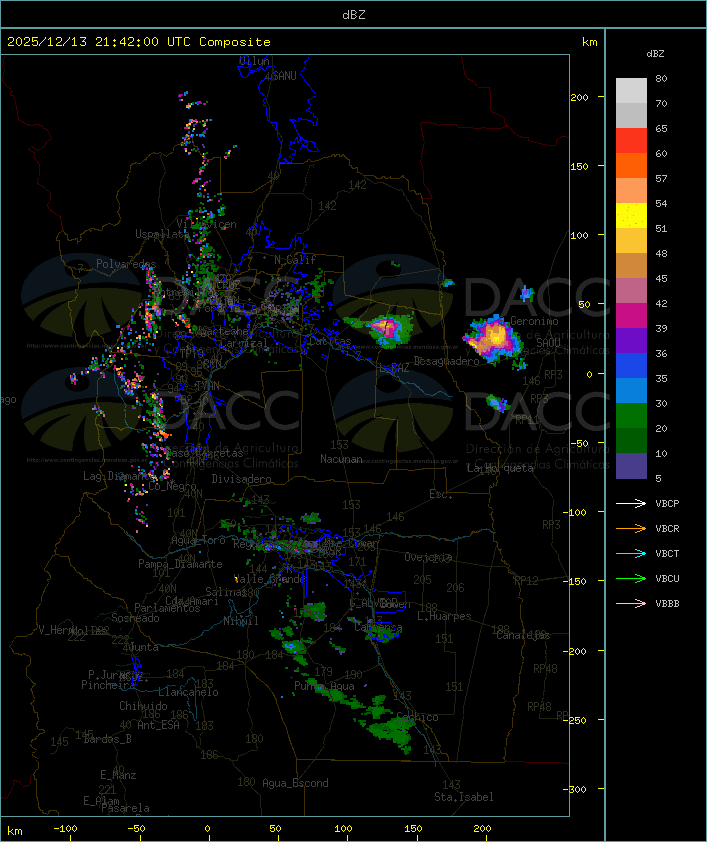The width and height of the screenshot is (707, 842).
Task: Pick the light gray top legend swatch
Action: tap(631, 91)
